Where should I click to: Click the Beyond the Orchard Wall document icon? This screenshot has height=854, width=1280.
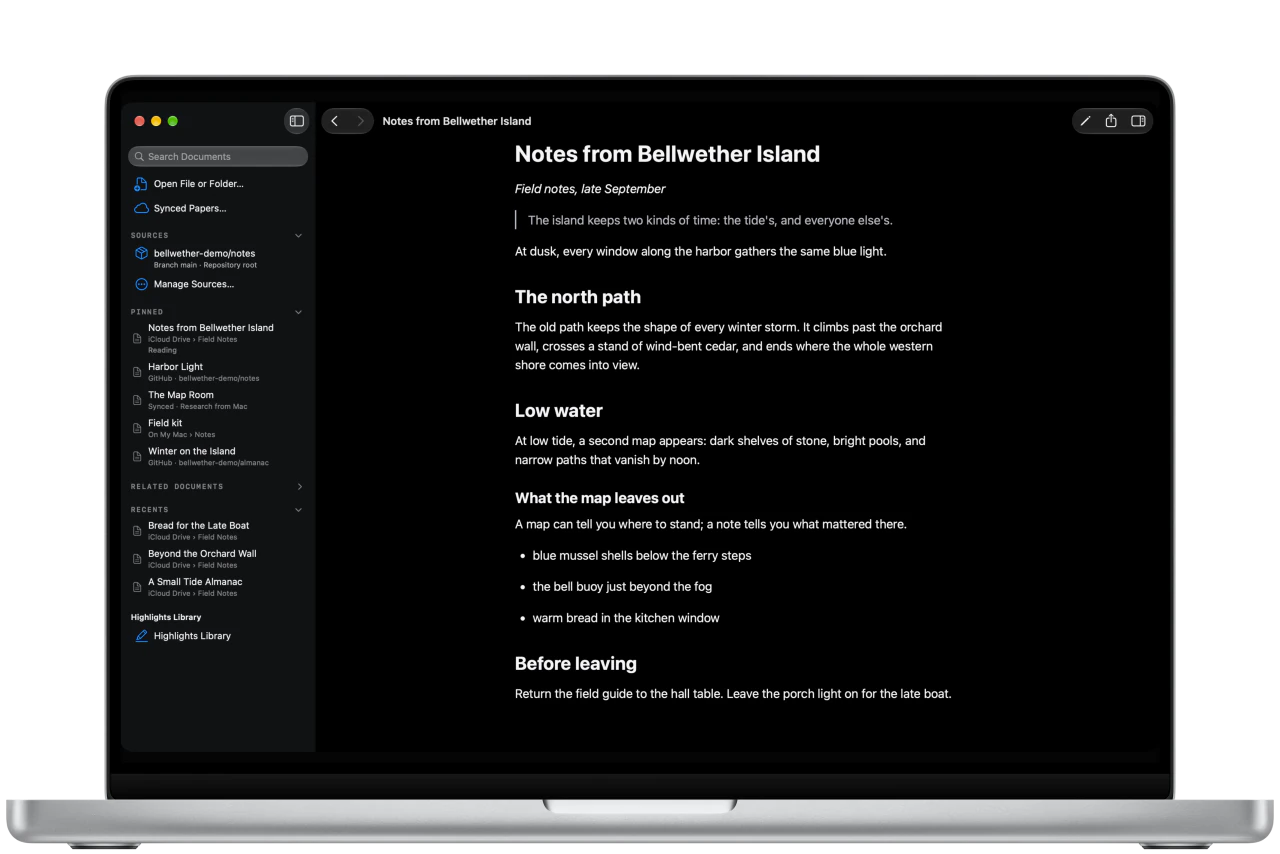click(138, 559)
